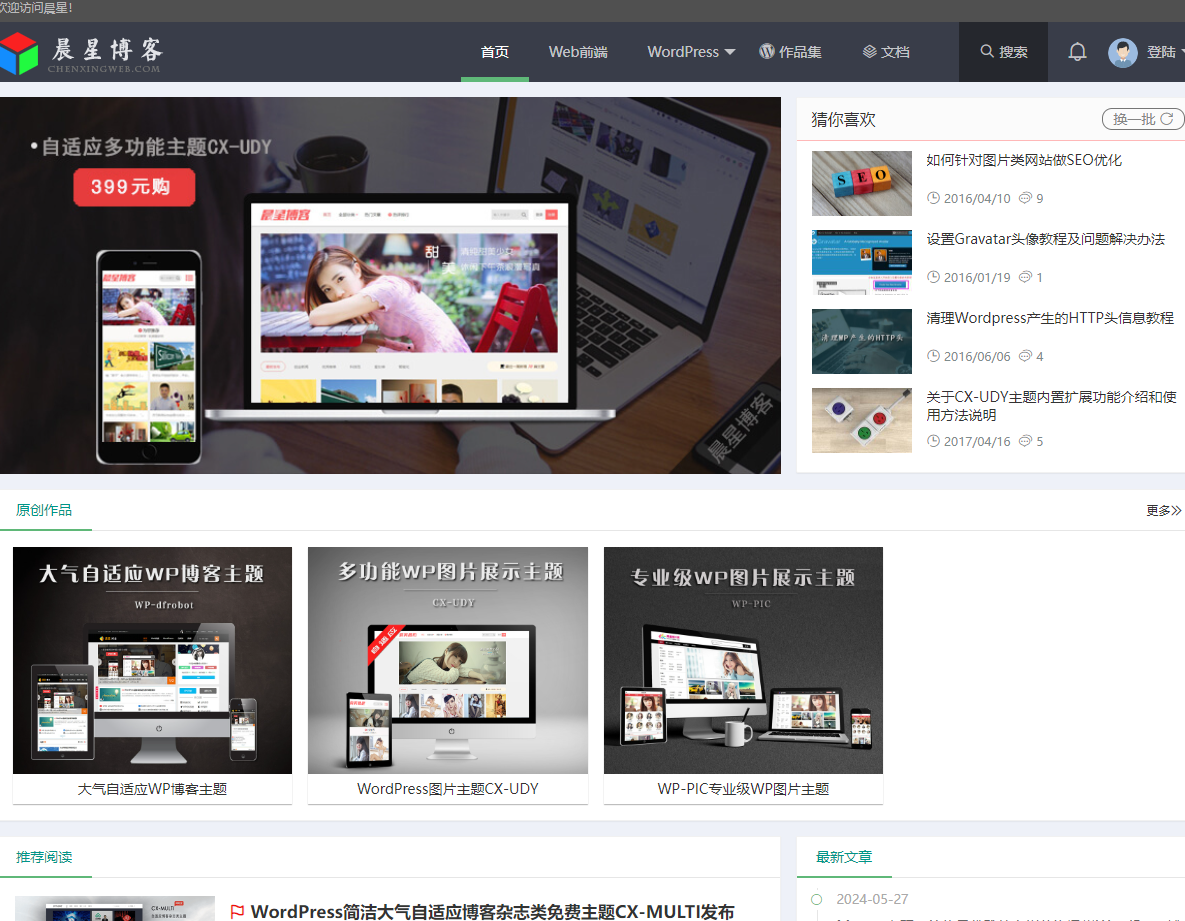Image resolution: width=1185 pixels, height=921 pixels.
Task: Click the CHENXINGWEB.COM site name text
Action: pyautogui.click(x=104, y=69)
